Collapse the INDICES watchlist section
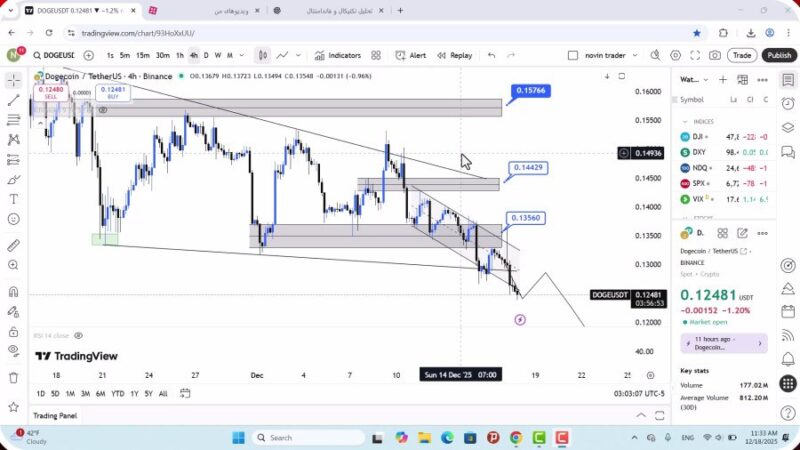800x450 pixels. tap(685, 121)
